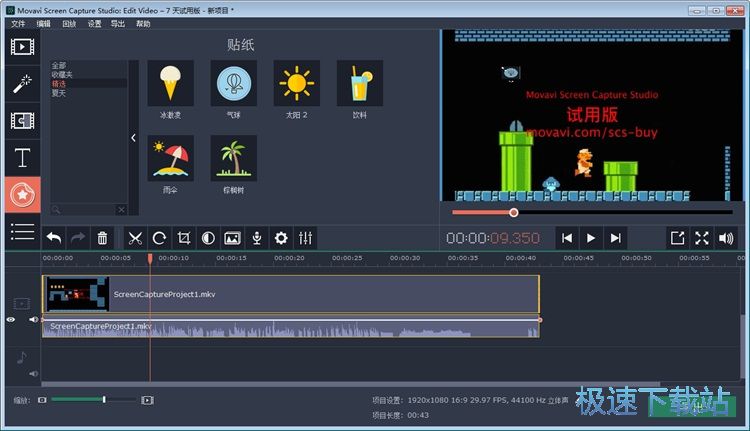Open Color adjustments half-circle icon
Image resolution: width=750 pixels, height=431 pixels.
208,238
